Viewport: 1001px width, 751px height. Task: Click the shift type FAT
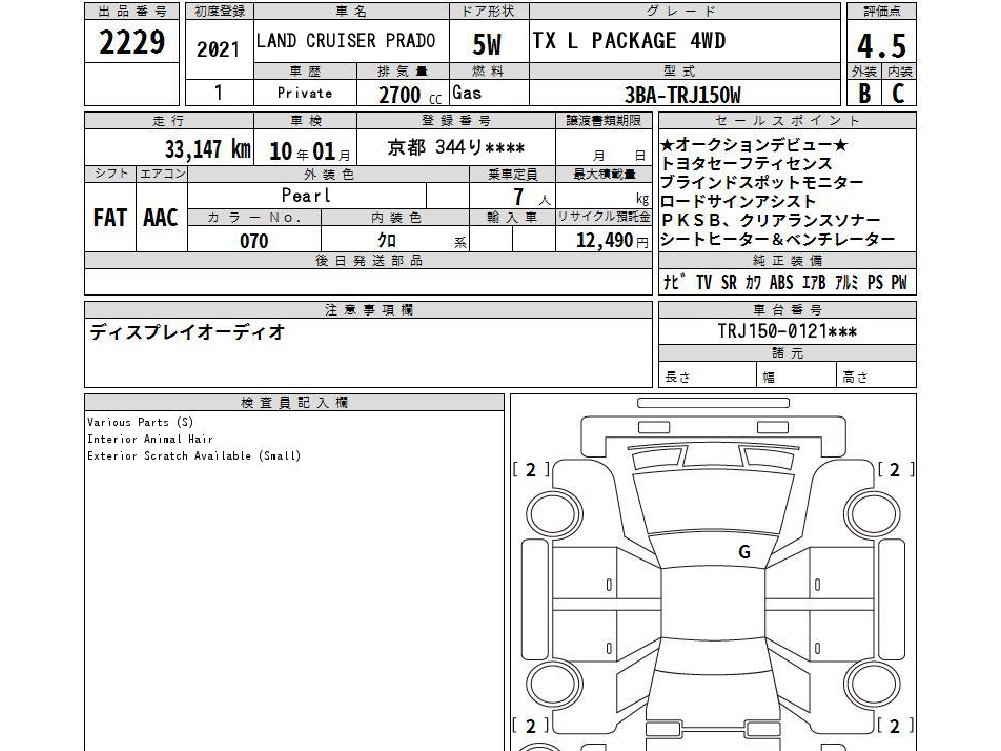(x=110, y=218)
